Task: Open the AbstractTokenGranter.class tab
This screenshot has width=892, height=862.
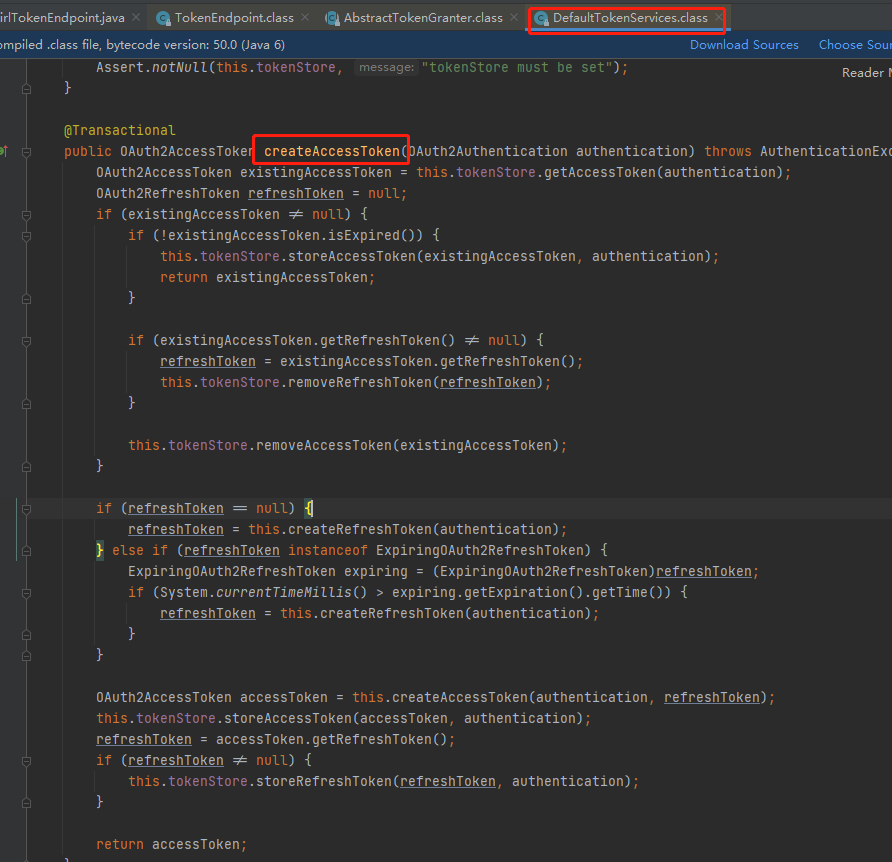Action: coord(423,18)
